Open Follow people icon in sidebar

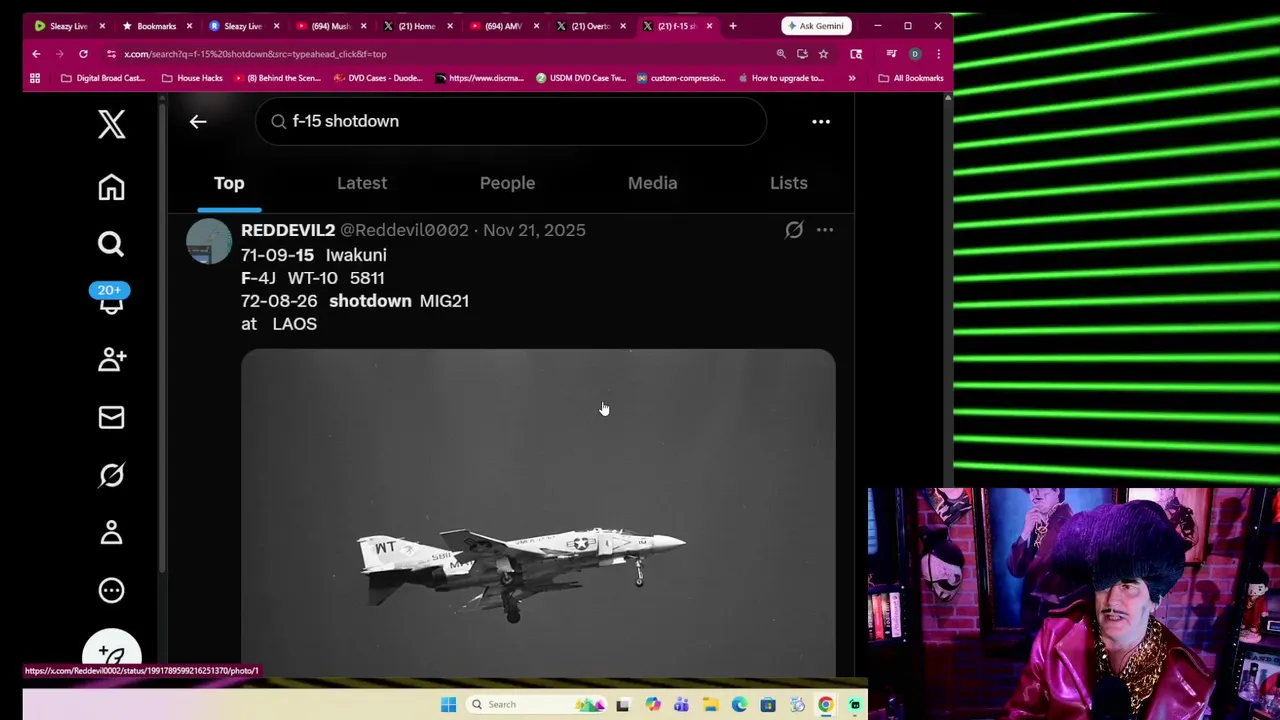[111, 359]
